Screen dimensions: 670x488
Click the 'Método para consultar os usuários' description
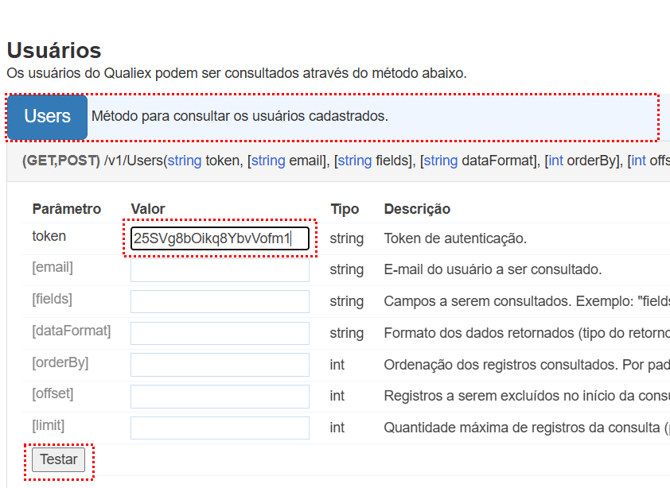pos(239,116)
